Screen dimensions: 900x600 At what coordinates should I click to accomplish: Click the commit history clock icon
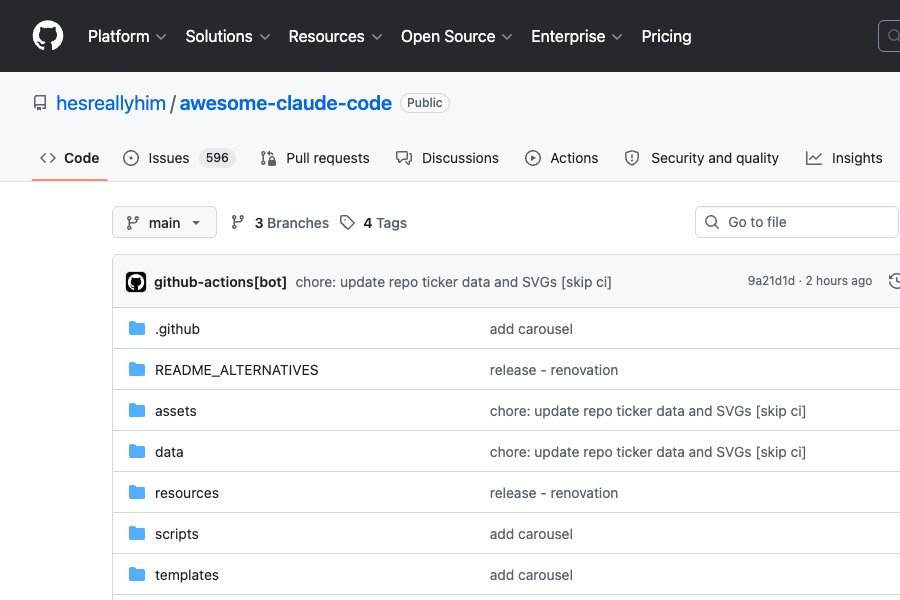click(x=894, y=281)
